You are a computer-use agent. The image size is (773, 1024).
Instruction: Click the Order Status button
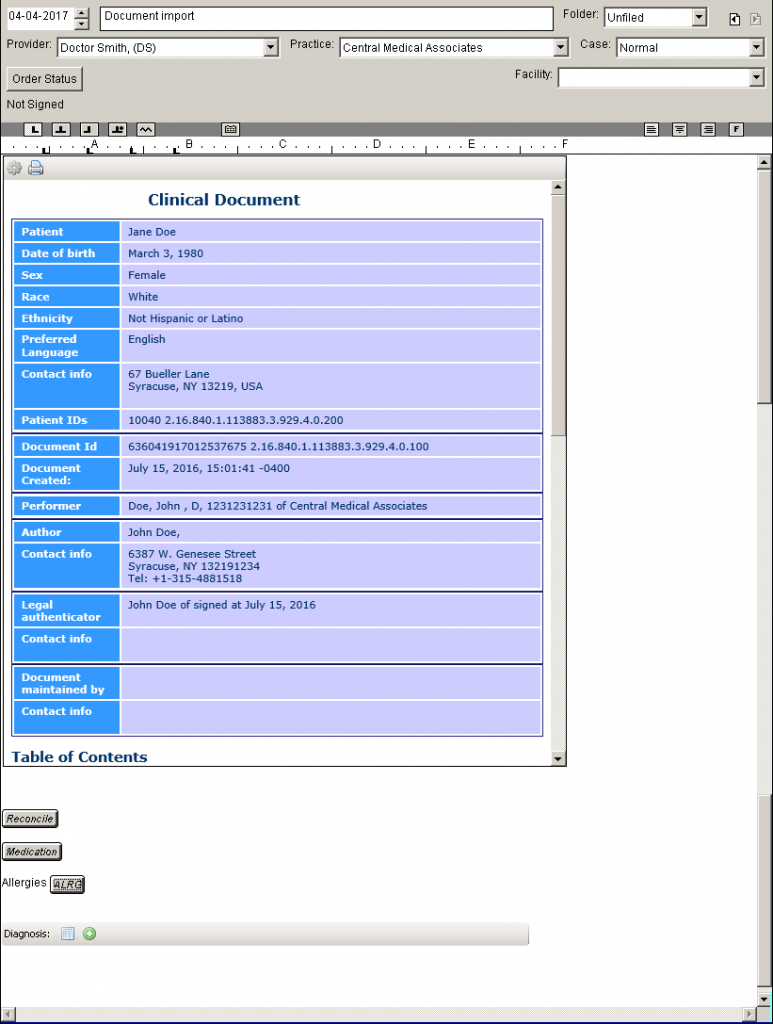(x=44, y=79)
